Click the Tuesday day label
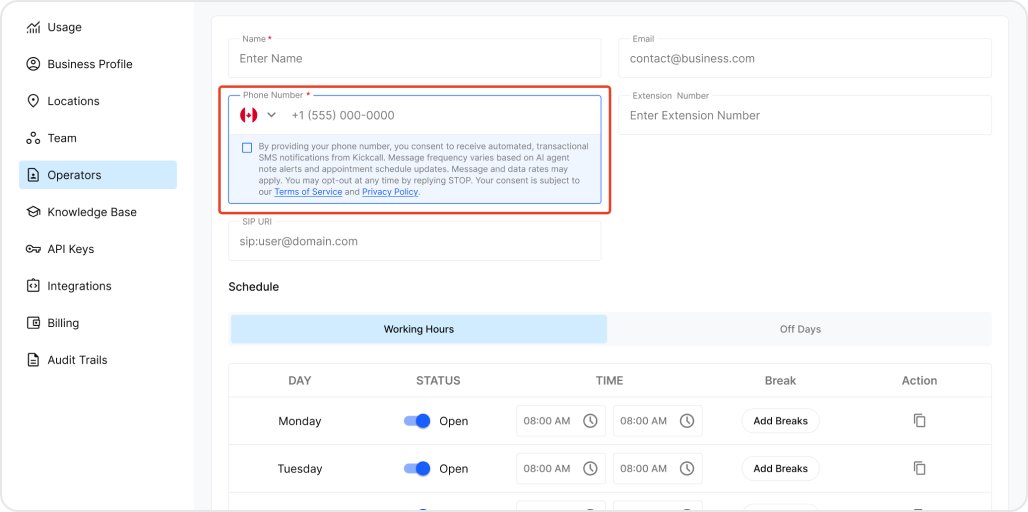Viewport: 1028px width, 512px height. click(300, 469)
